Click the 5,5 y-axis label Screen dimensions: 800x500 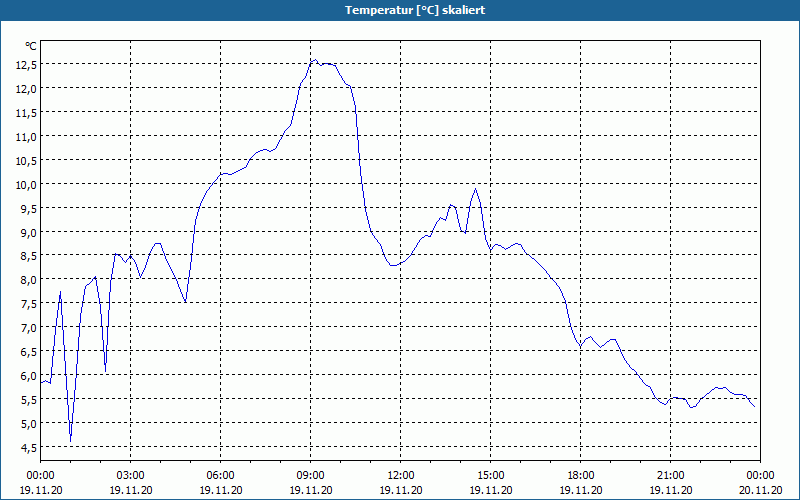click(x=29, y=400)
